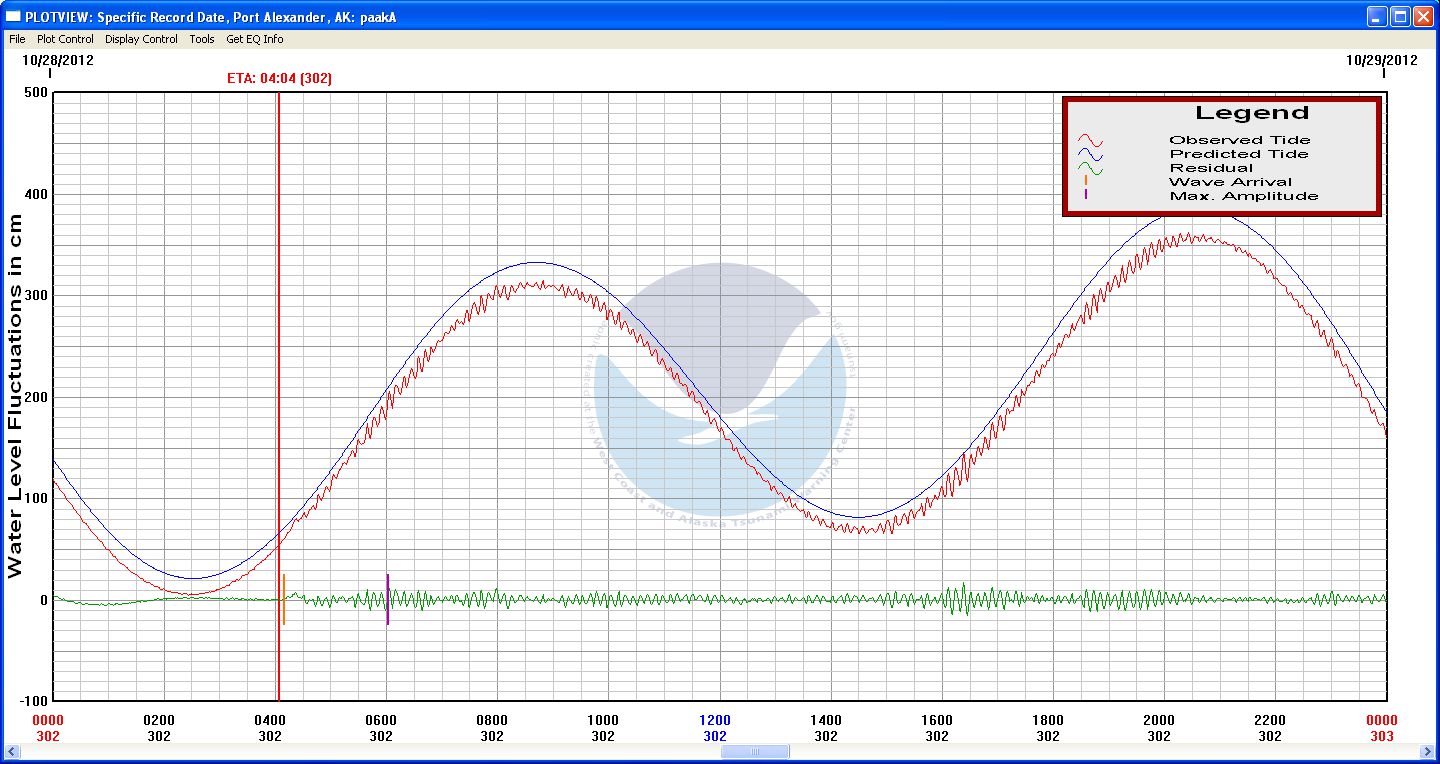This screenshot has width=1440, height=764.
Task: Click the orange Wave Arrival legend symbol
Action: [1086, 181]
